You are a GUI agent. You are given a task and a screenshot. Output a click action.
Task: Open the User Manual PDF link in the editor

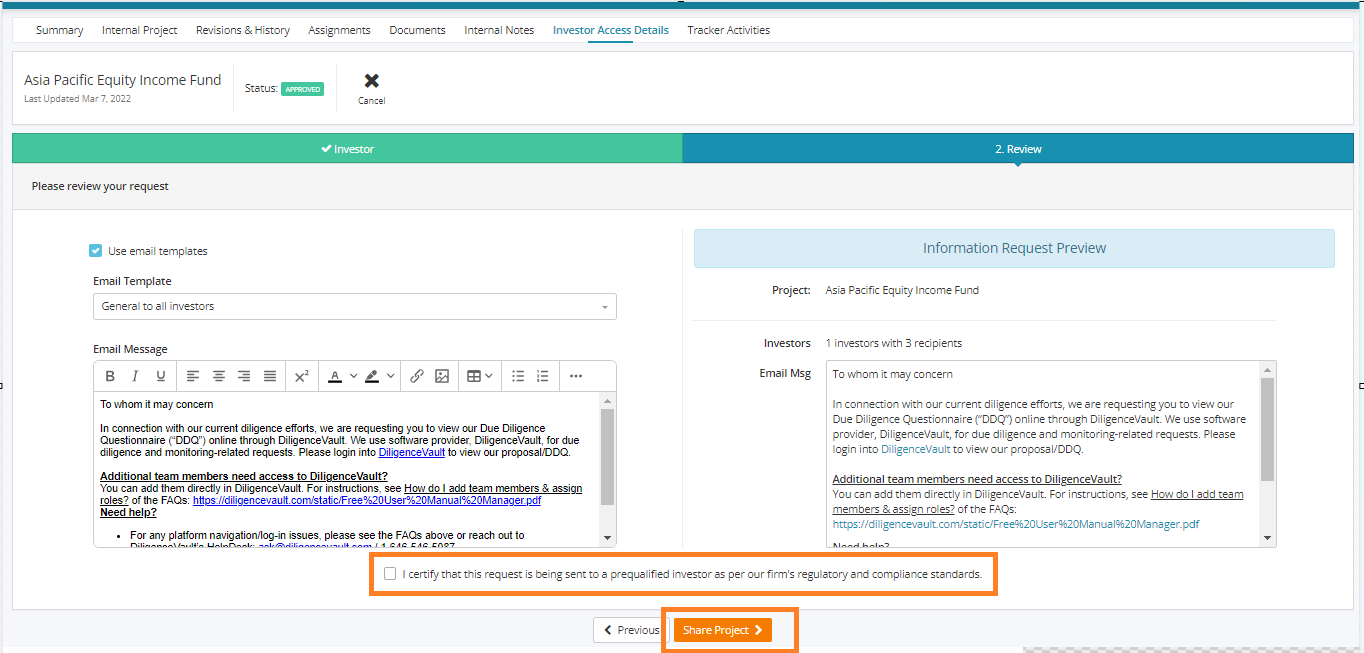pyautogui.click(x=367, y=500)
